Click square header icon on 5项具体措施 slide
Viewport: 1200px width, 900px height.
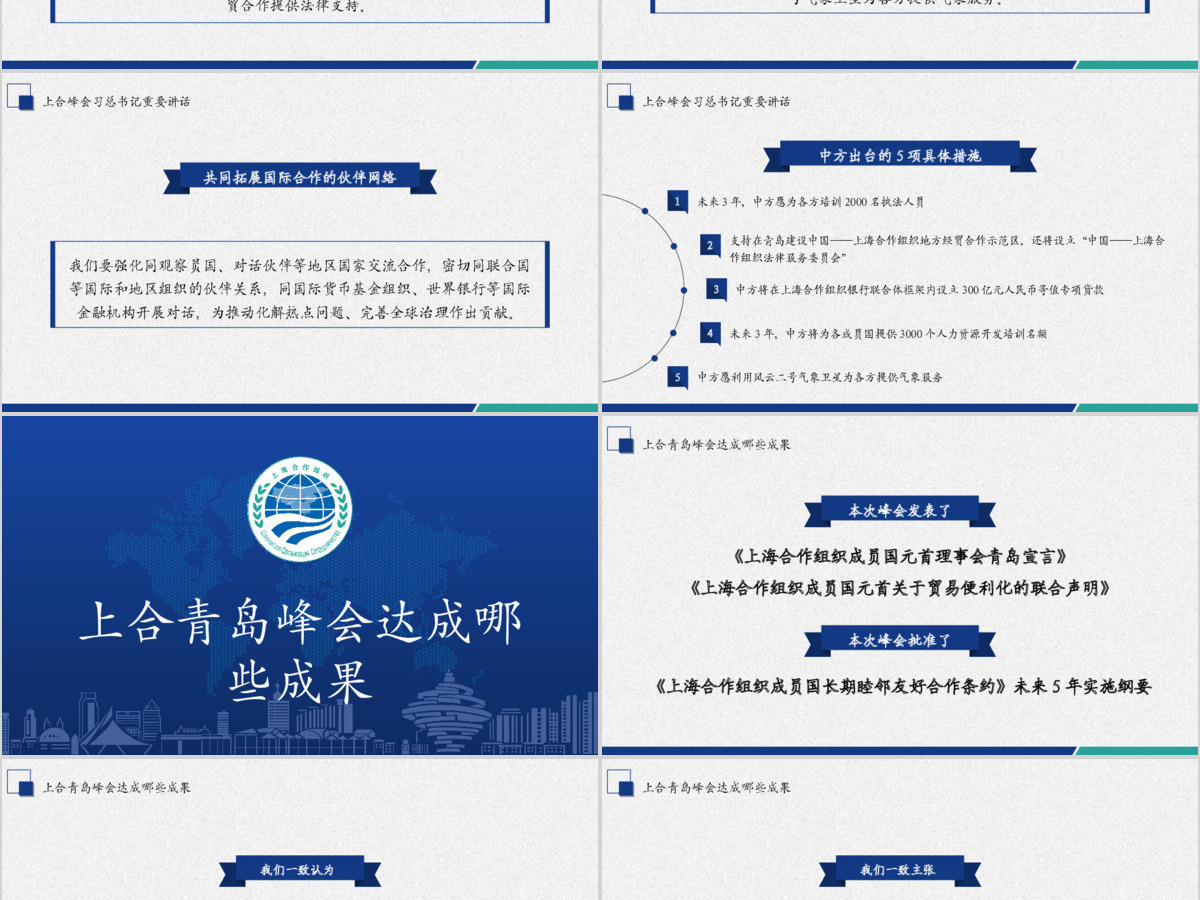click(x=621, y=98)
